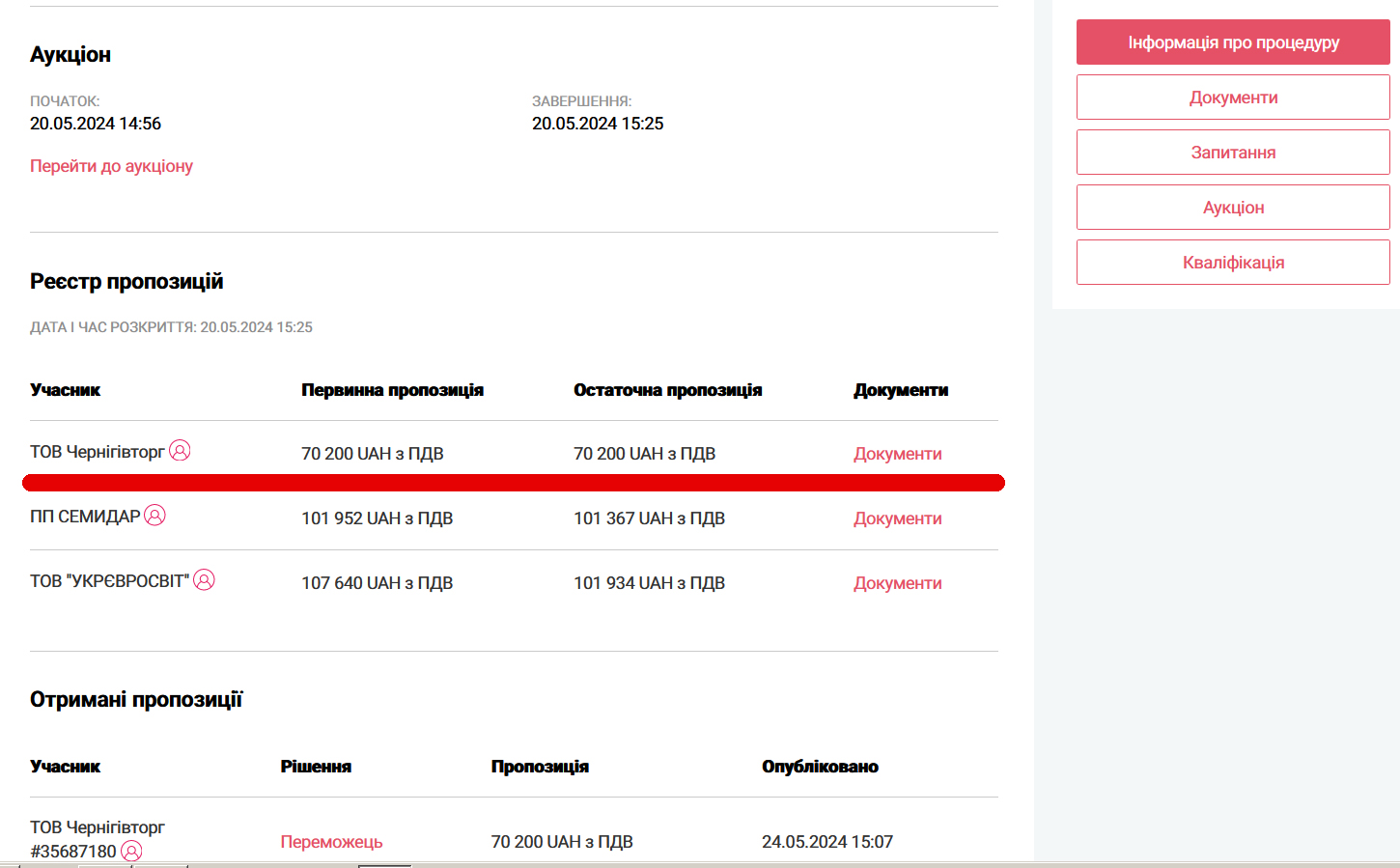Click the Остаточна пропозиція column header

[x=667, y=390]
